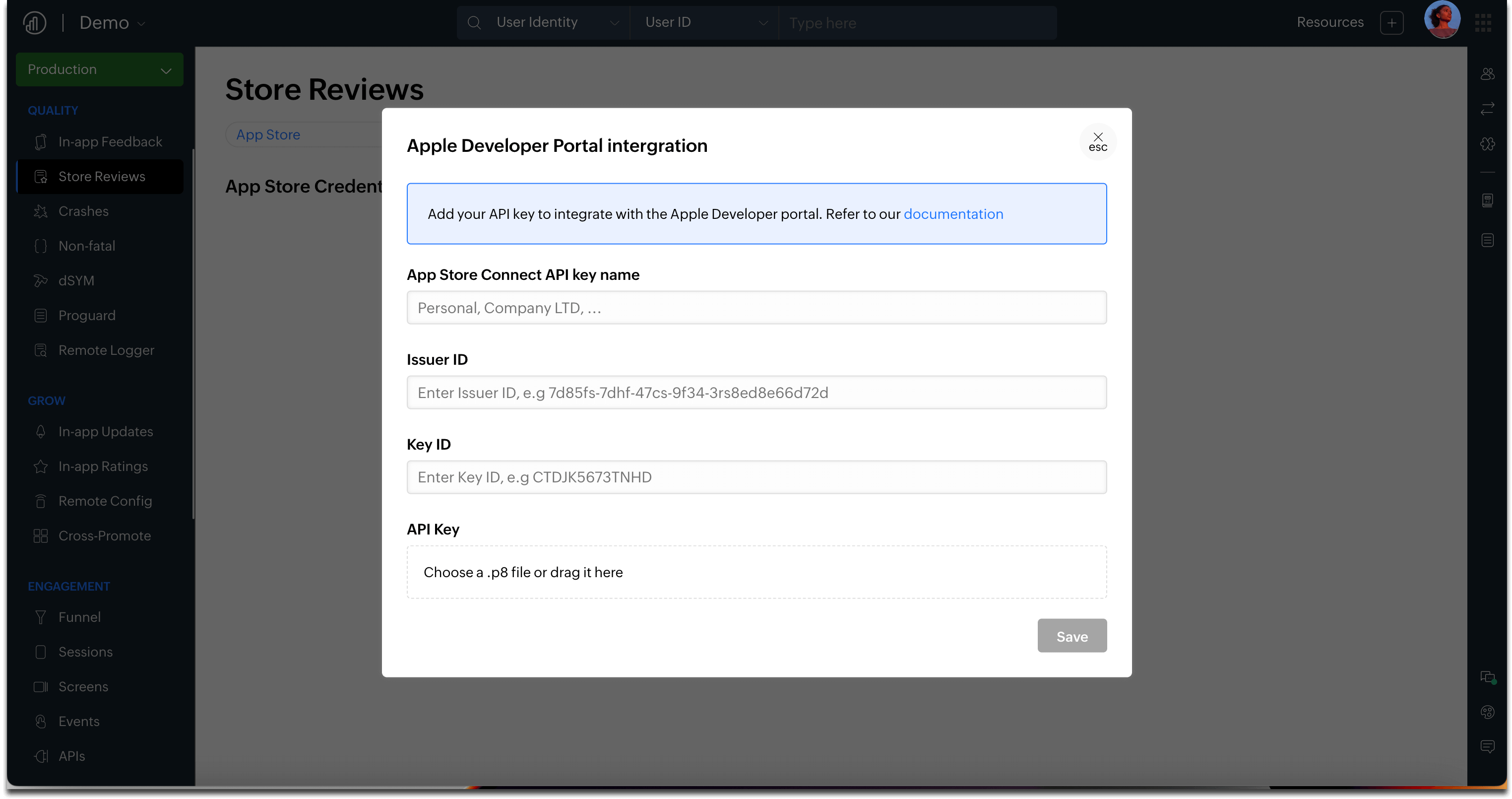Screen dimensions: 1512x799
Task: Open Crashes in sidebar
Action: coord(100,211)
